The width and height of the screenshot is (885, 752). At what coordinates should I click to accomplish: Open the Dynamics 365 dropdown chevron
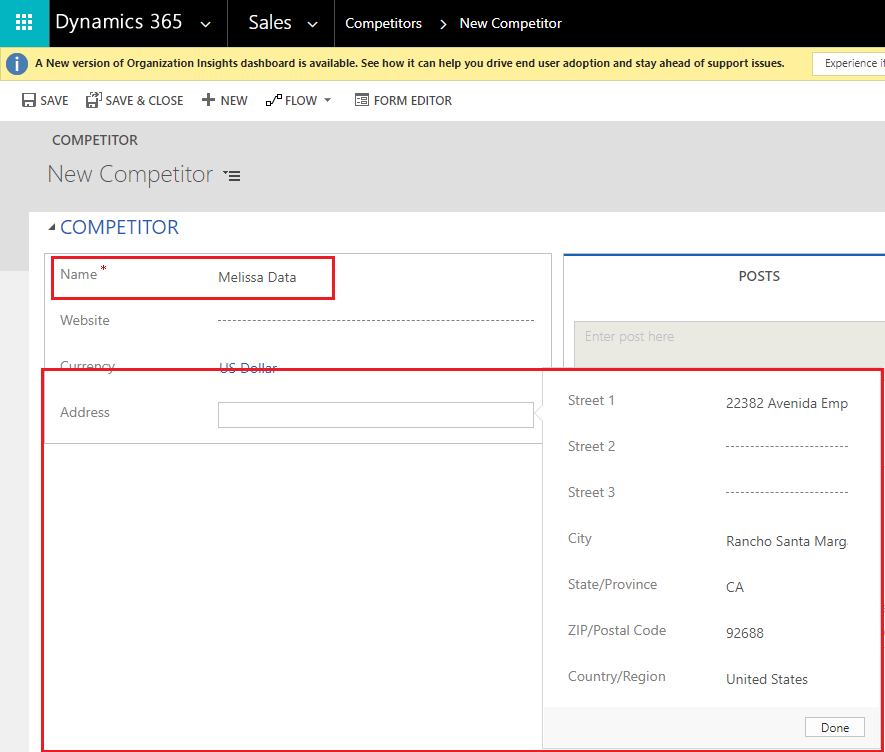pyautogui.click(x=205, y=24)
